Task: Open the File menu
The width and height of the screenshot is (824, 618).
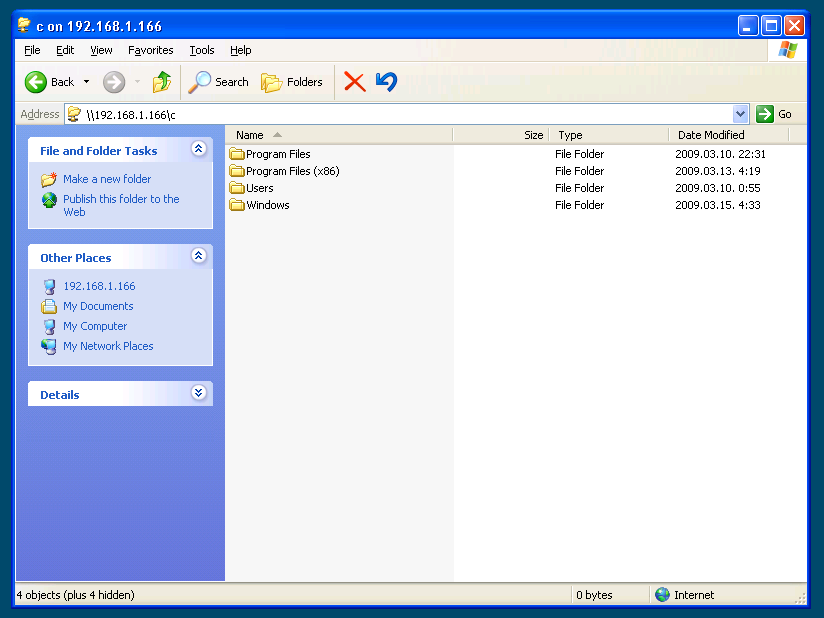Action: (x=32, y=50)
